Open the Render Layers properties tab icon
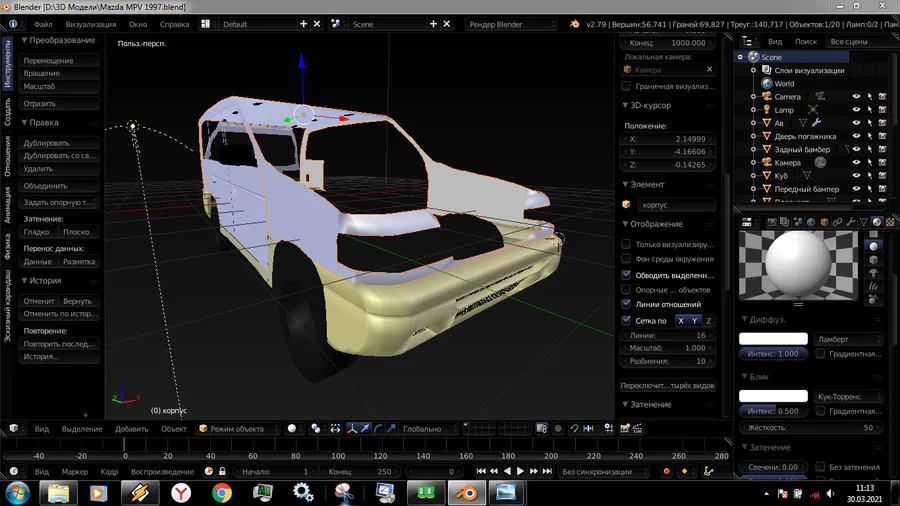Image resolution: width=900 pixels, height=506 pixels. pyautogui.click(x=785, y=222)
